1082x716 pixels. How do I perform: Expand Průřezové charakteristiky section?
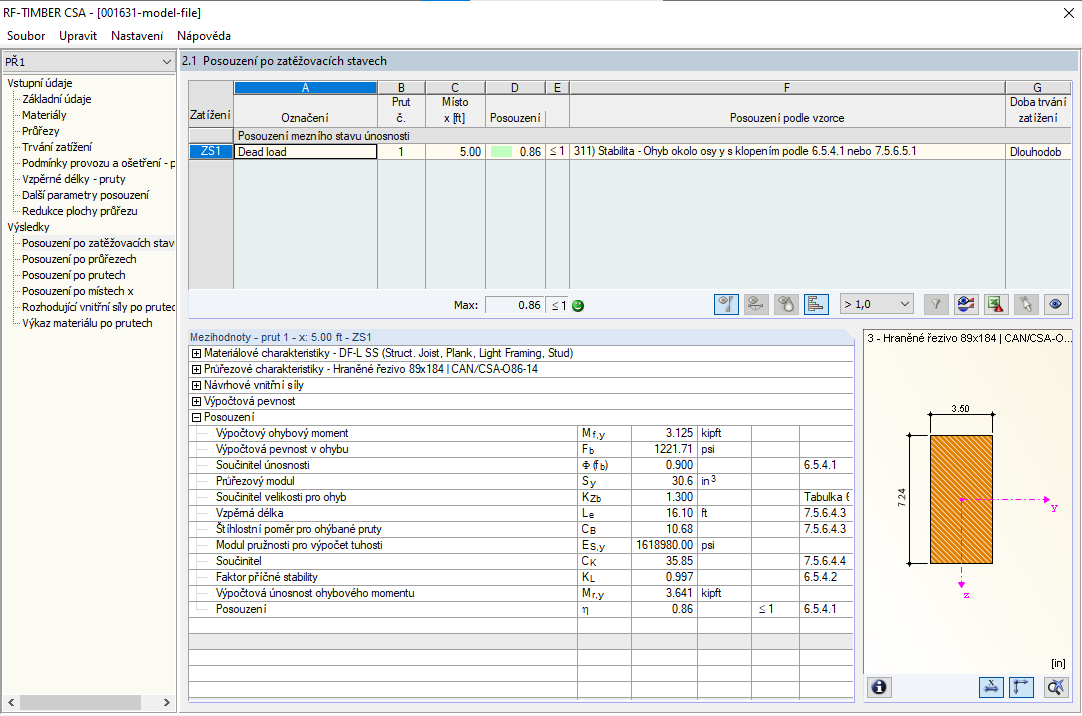pyautogui.click(x=197, y=369)
